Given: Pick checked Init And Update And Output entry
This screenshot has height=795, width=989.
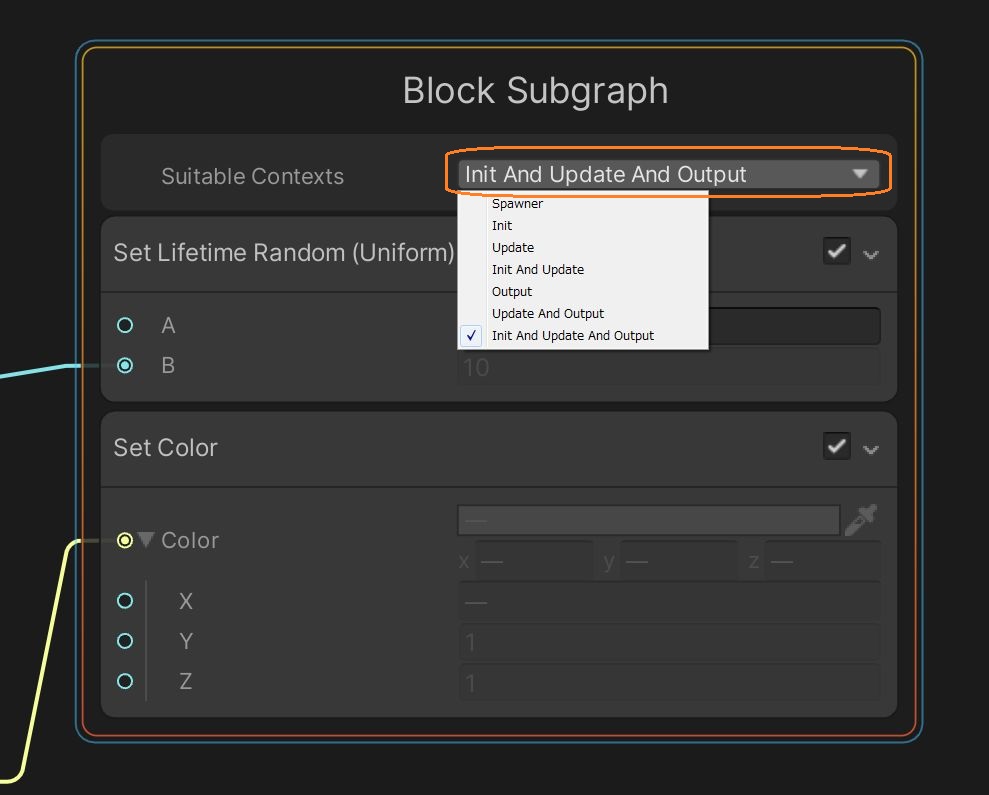Looking at the screenshot, I should (583, 336).
